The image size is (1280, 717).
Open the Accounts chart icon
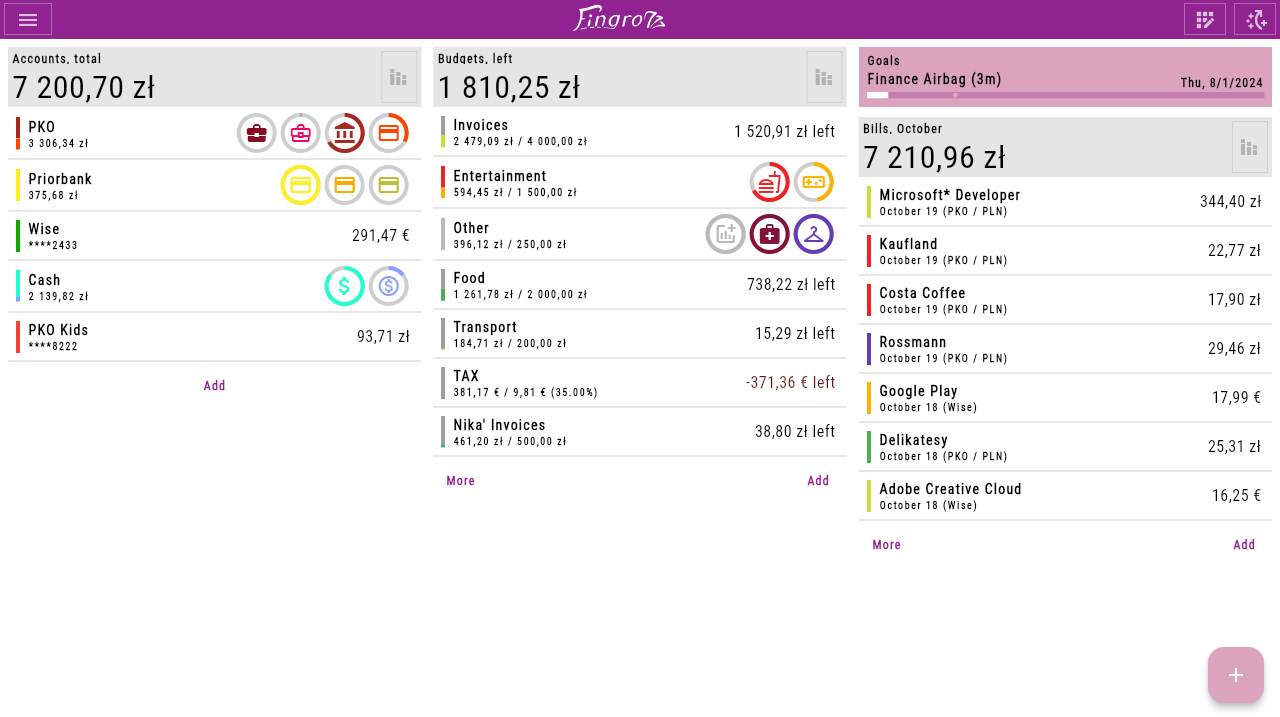coord(399,77)
